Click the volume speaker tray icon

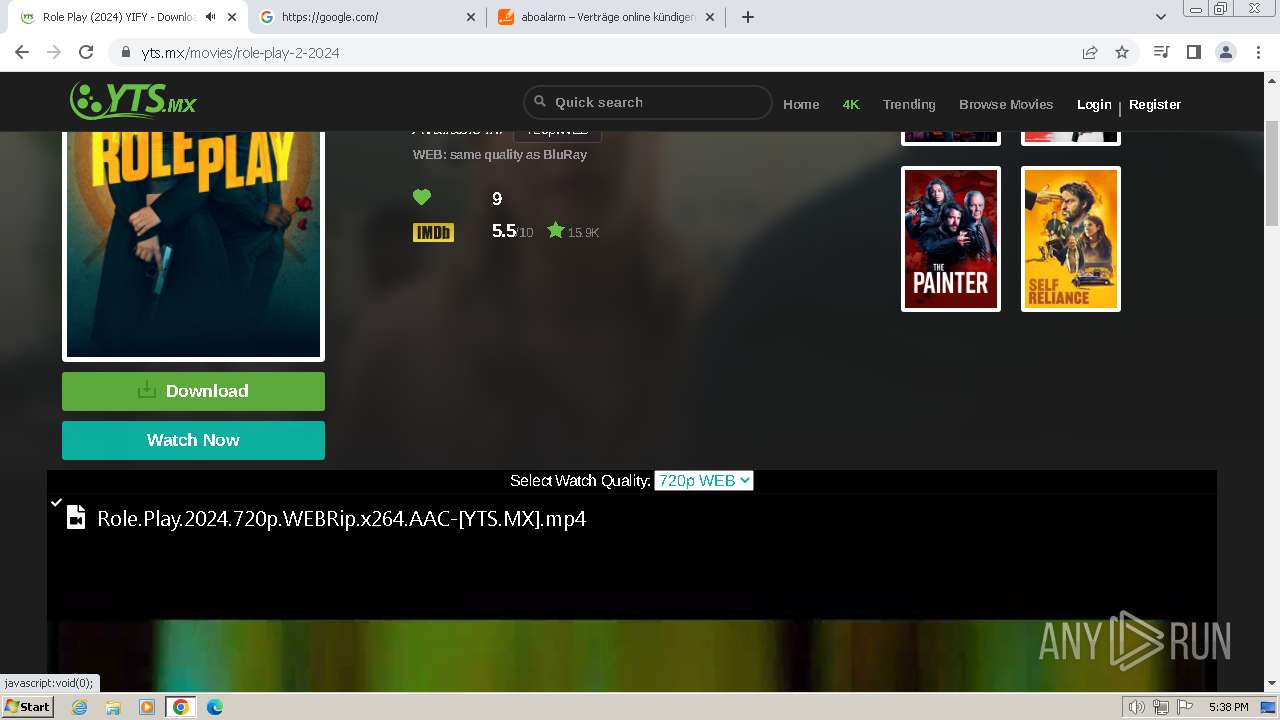click(1137, 707)
